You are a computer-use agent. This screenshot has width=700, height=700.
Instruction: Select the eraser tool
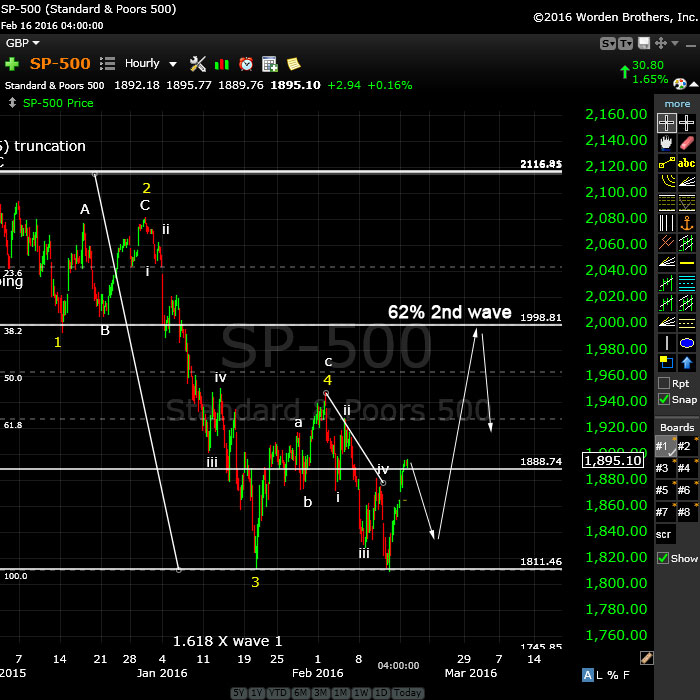coord(687,143)
